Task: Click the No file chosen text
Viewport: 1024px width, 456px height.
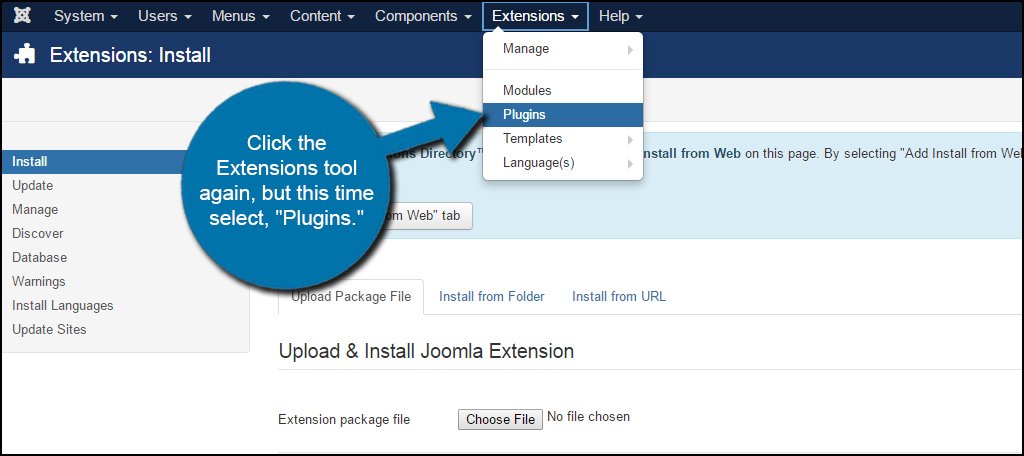Action: tap(588, 416)
